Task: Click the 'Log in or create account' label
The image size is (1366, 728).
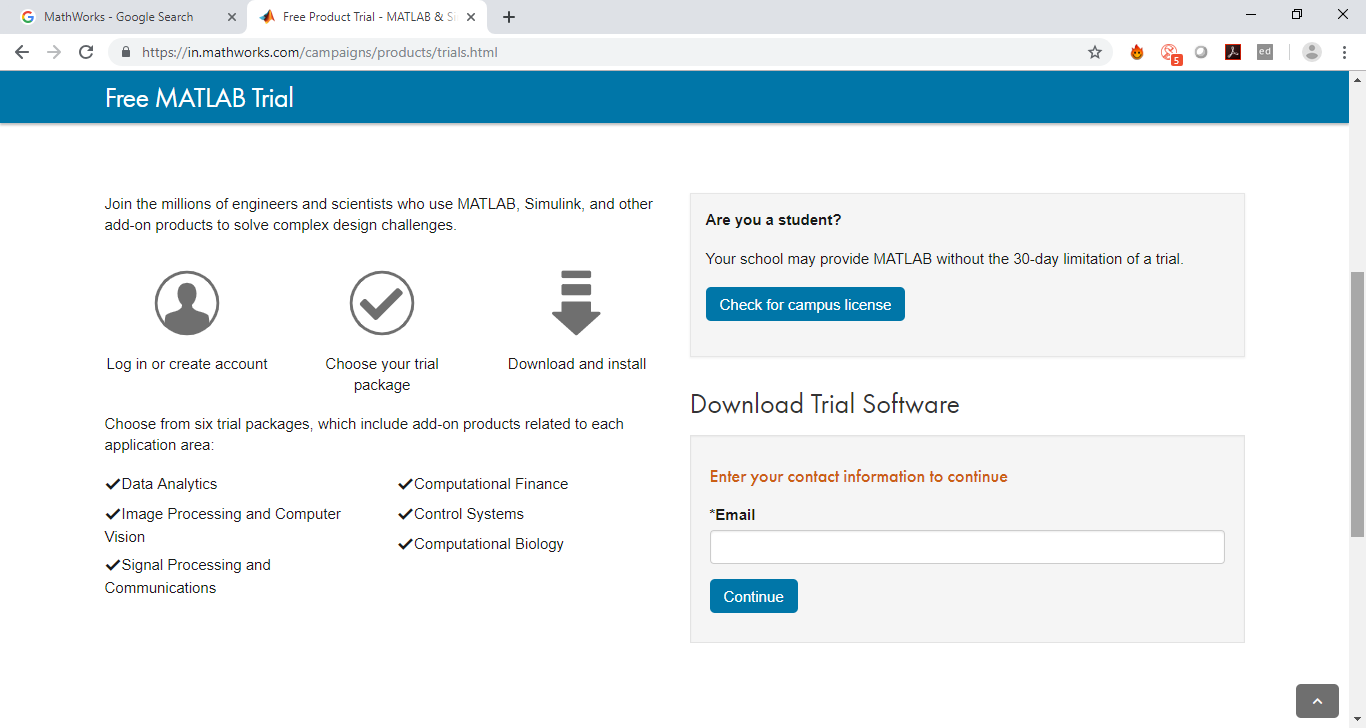Action: pos(187,364)
